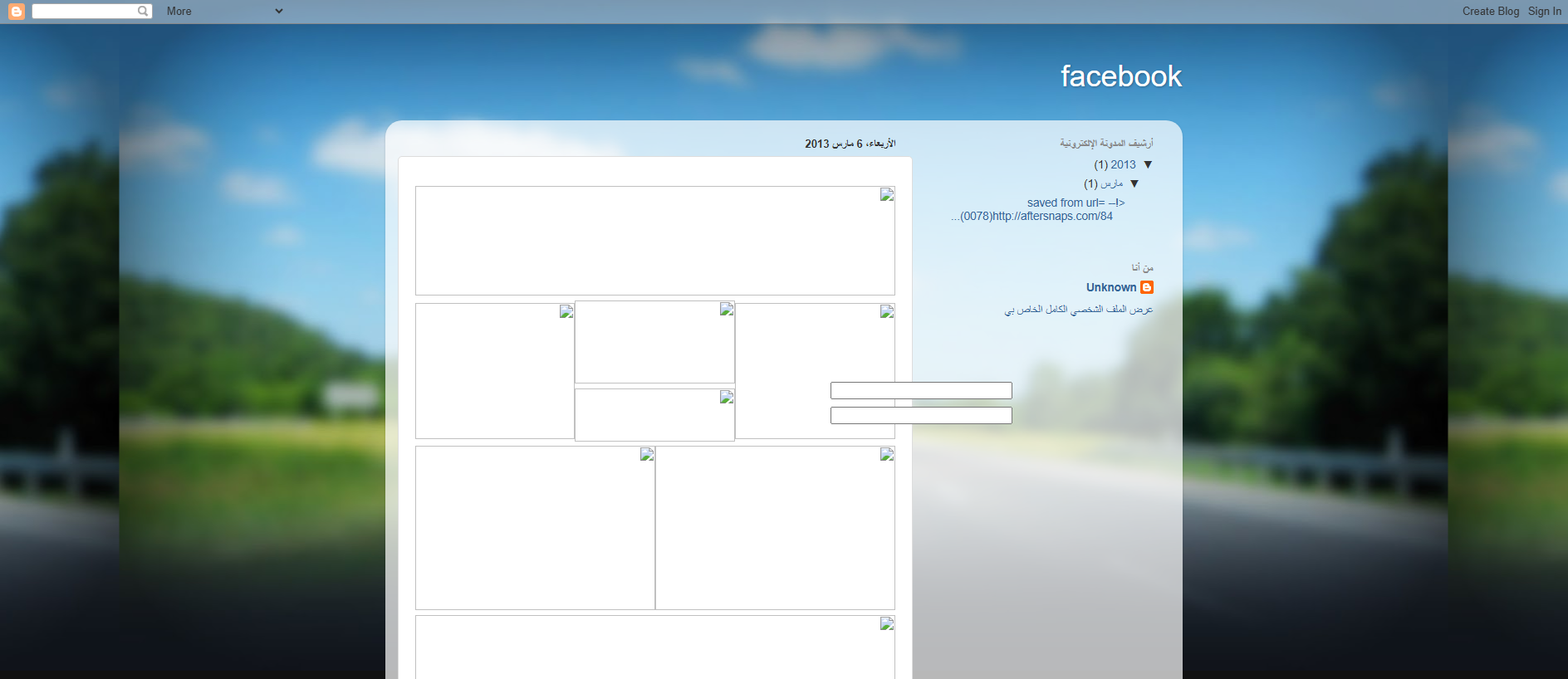Click the orange Blogger icon beside Unknown

point(1147,287)
